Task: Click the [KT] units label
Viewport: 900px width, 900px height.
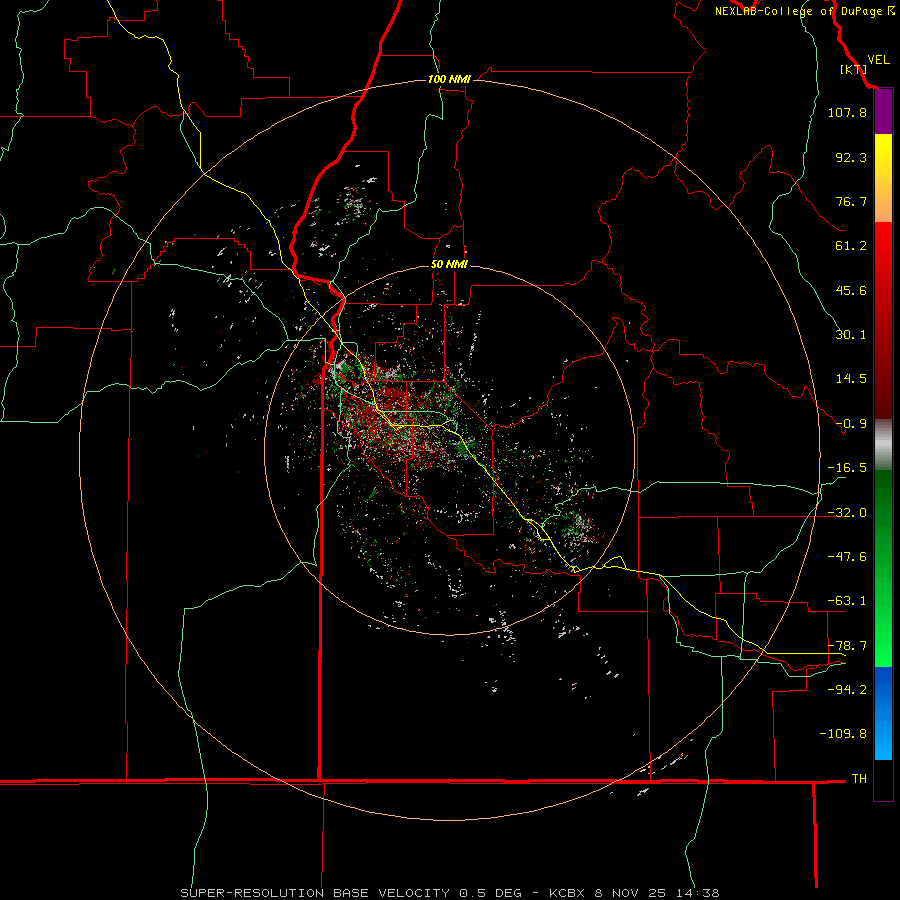Action: point(853,69)
